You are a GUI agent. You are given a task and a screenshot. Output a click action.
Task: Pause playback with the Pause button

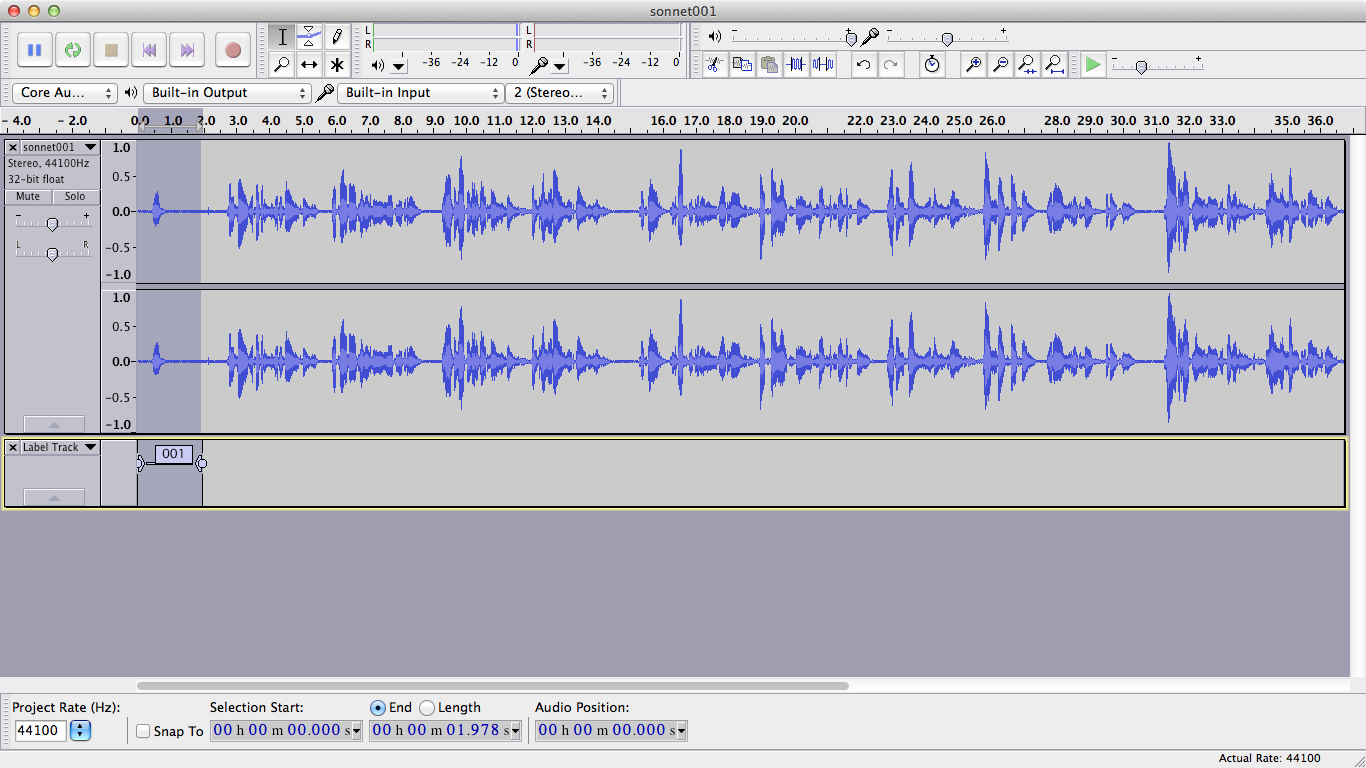click(x=34, y=50)
